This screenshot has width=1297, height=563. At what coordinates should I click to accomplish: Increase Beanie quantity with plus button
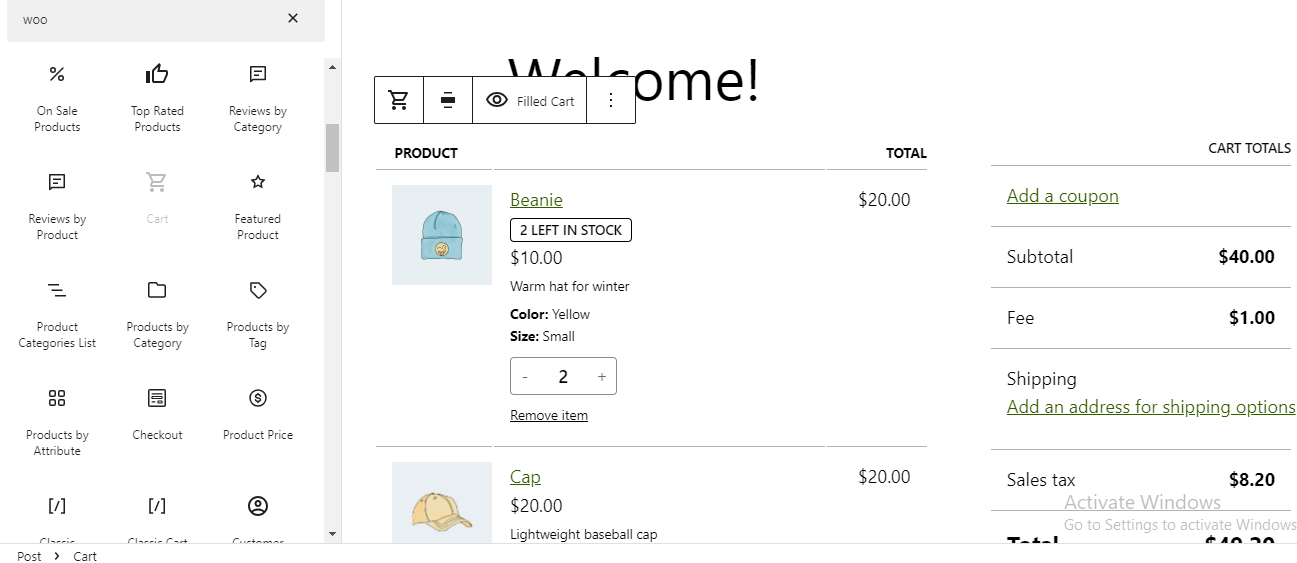(x=601, y=376)
